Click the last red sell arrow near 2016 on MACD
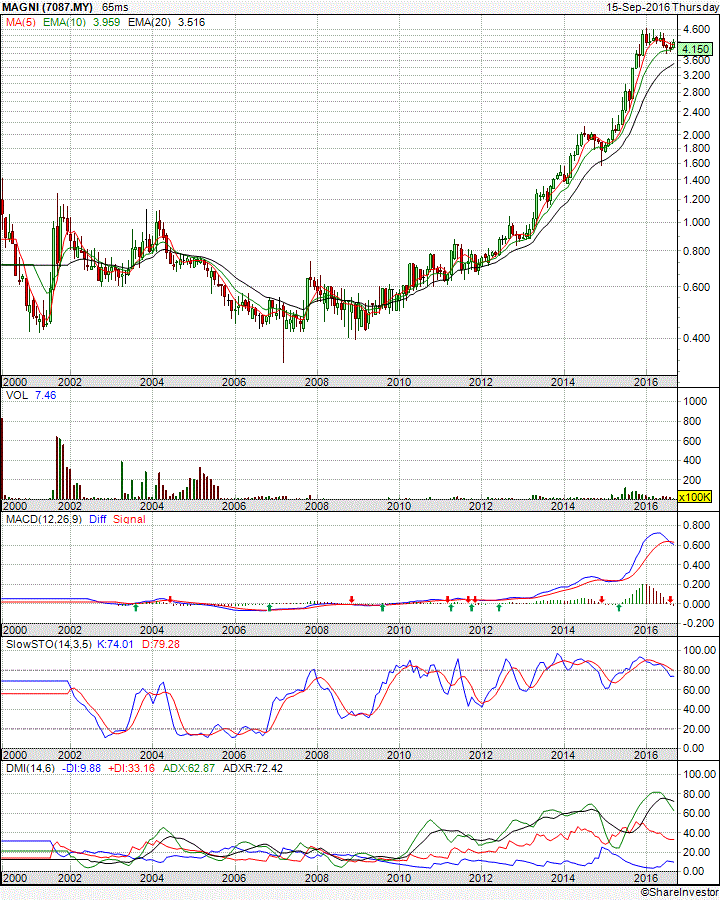The height and width of the screenshot is (900, 720). 670,600
